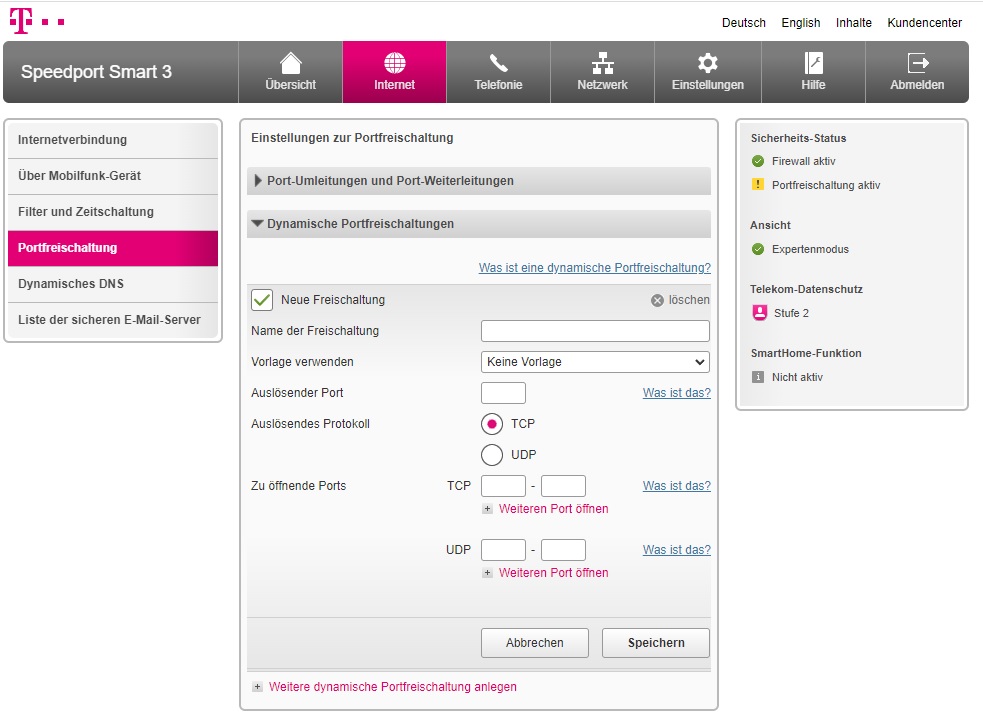The width and height of the screenshot is (983, 722).
Task: Click the 'Speedport Smart 3' title
Action: tap(96, 72)
